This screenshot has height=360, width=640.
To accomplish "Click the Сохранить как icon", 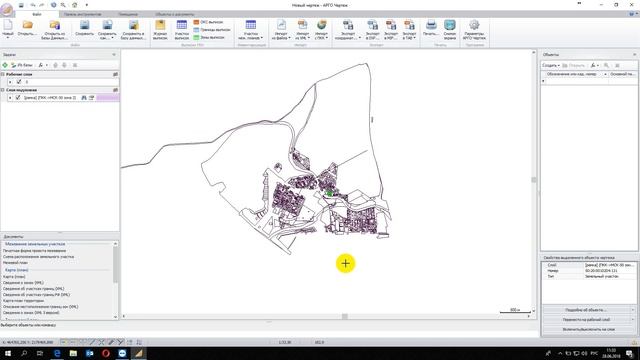I will coord(107,26).
